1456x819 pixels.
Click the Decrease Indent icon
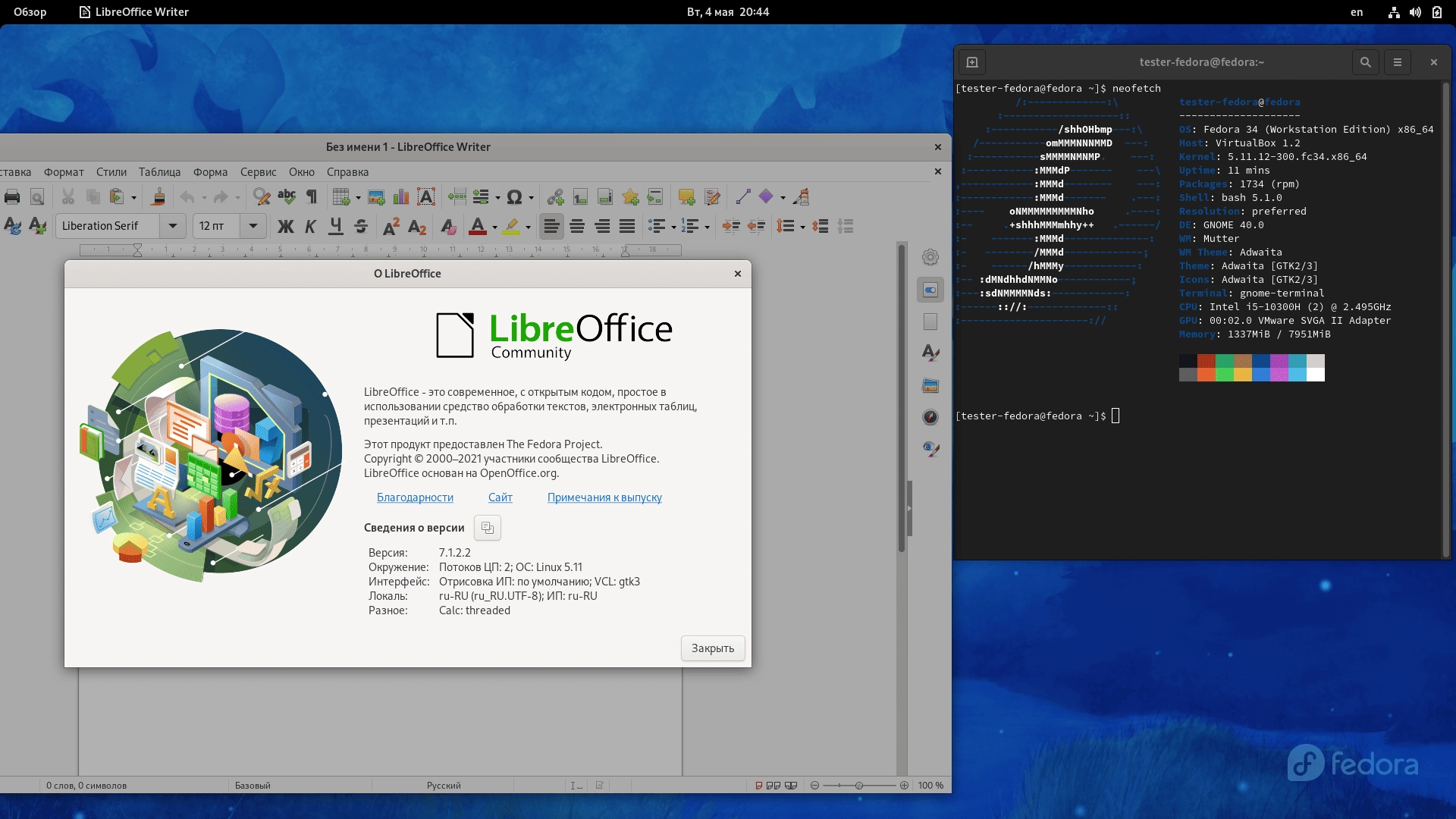click(x=756, y=226)
